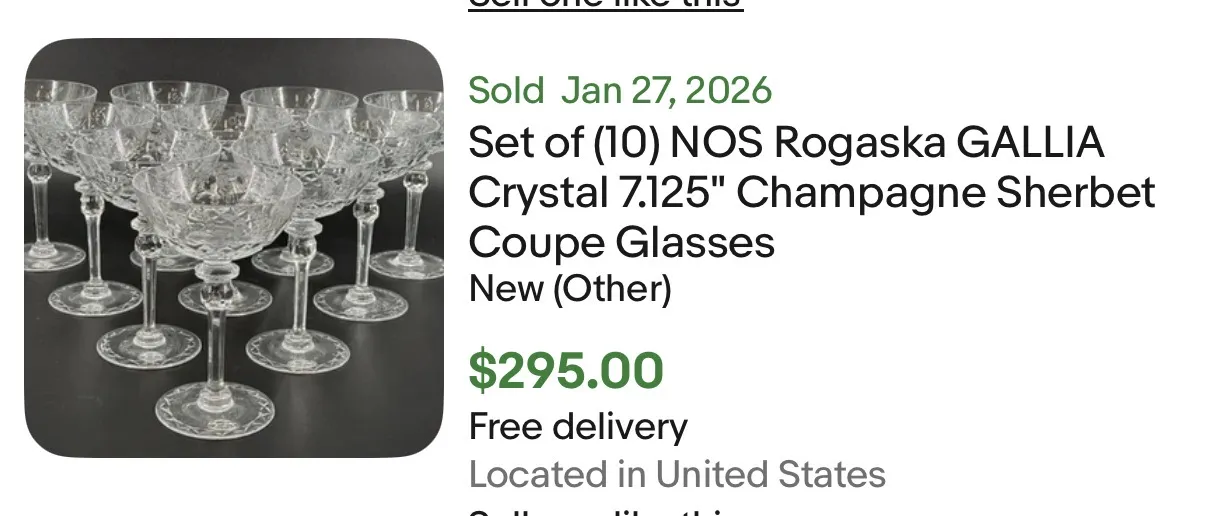Click the 'Sold Jan 27, 2026' date label
1206x516 pixels.
[x=620, y=91]
